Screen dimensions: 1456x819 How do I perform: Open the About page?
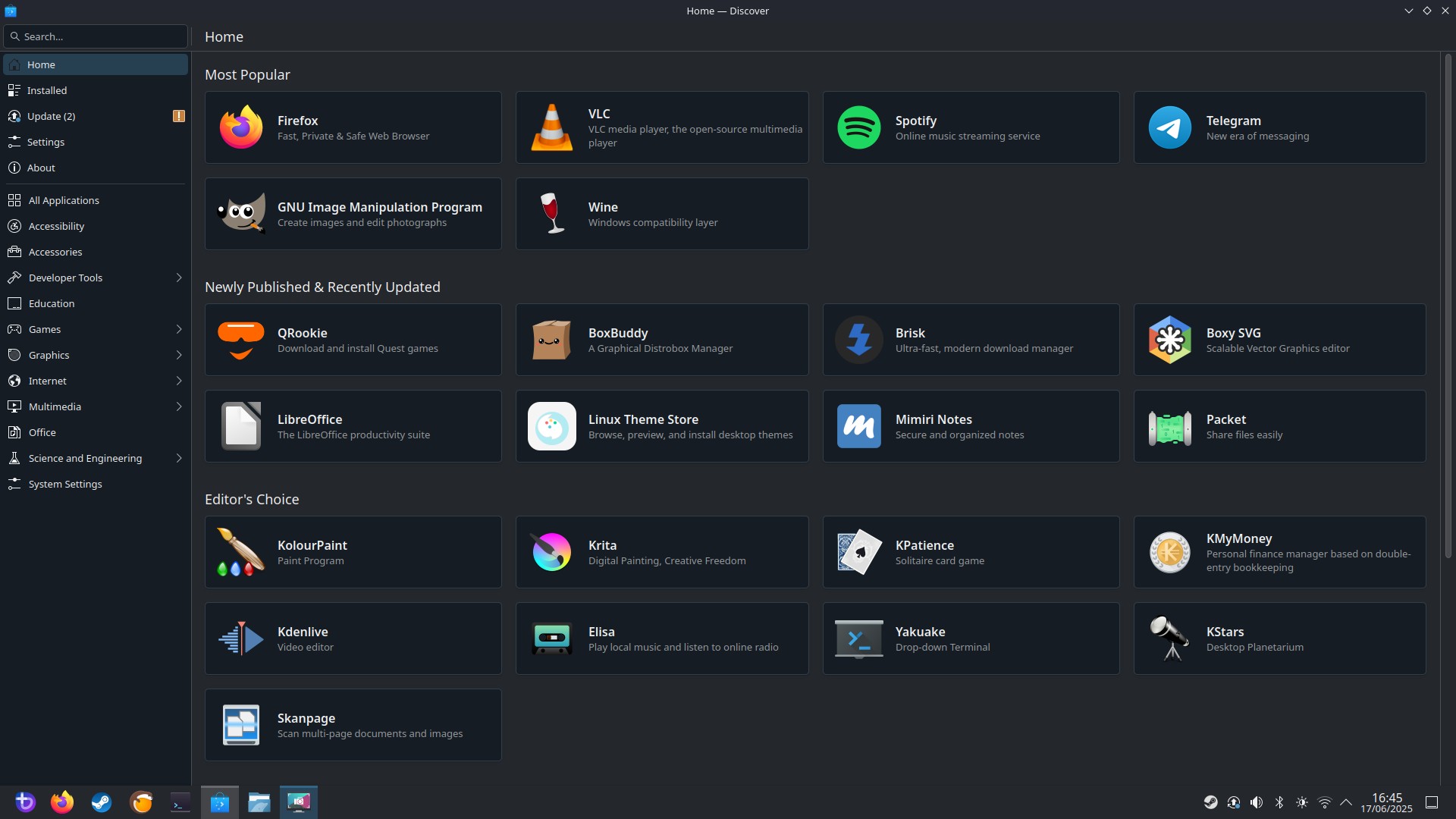[x=96, y=168]
